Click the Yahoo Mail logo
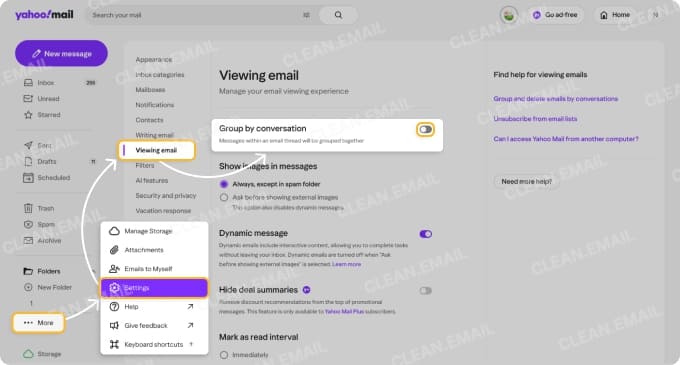 [44, 15]
